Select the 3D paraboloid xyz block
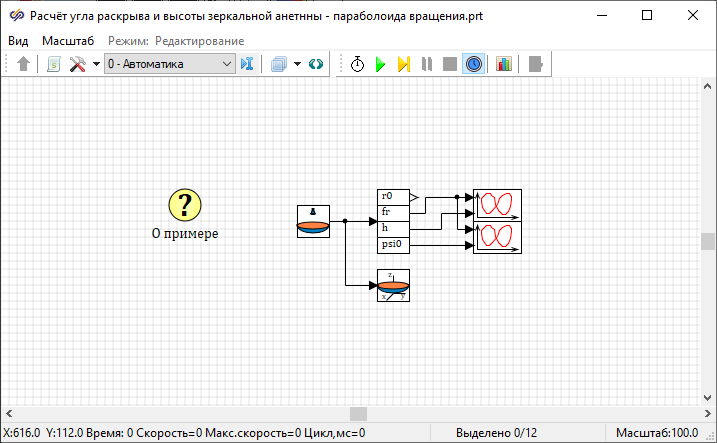717x443 pixels. pos(393,286)
